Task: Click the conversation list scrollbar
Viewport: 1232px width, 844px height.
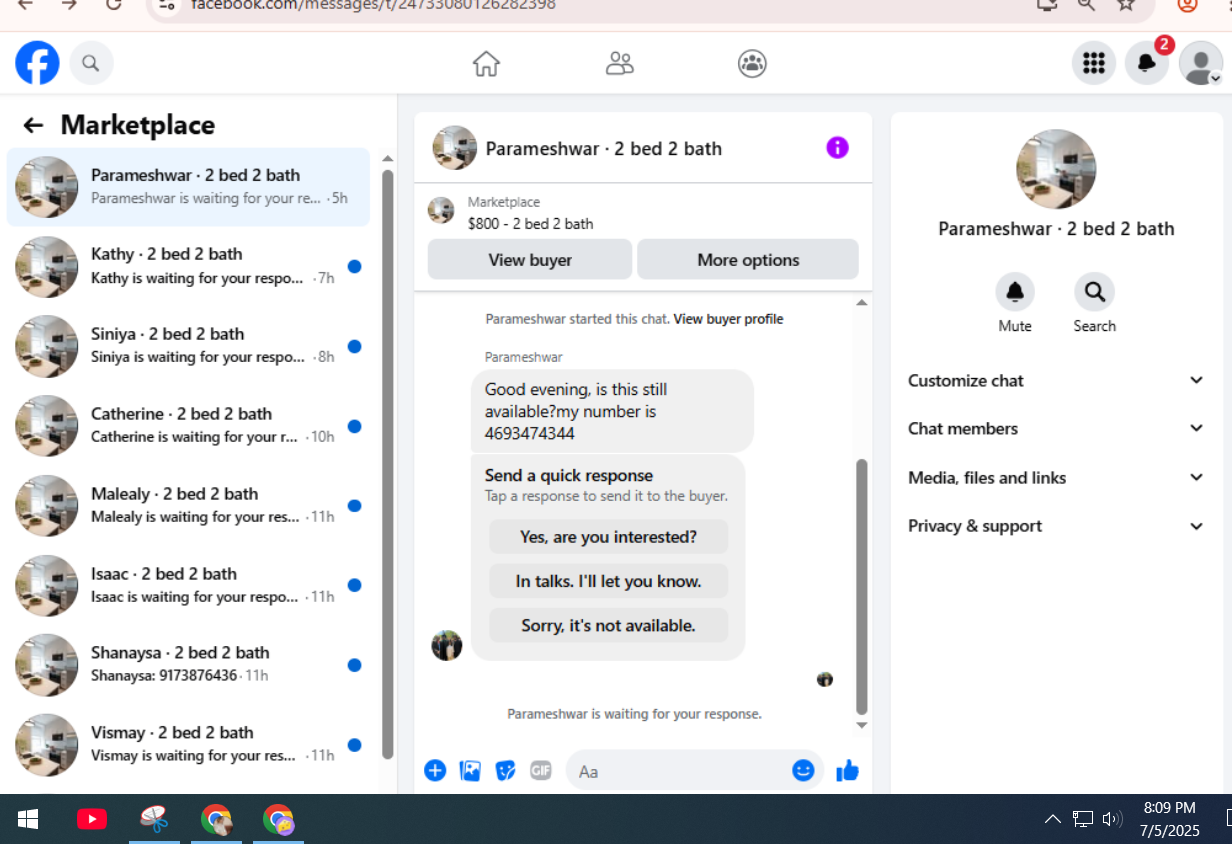Action: pos(388,463)
